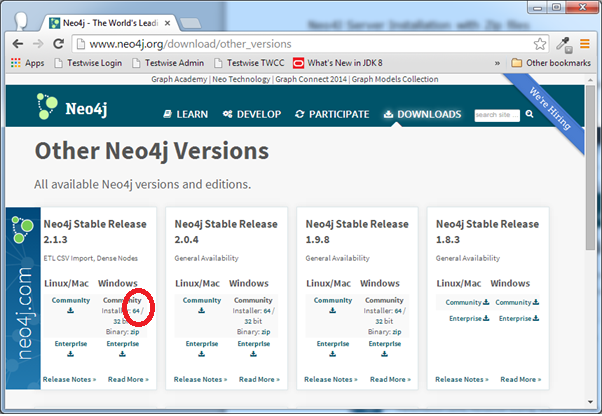The image size is (602, 416).
Task: Open the Apps grid shortcut
Action: (x=27, y=63)
